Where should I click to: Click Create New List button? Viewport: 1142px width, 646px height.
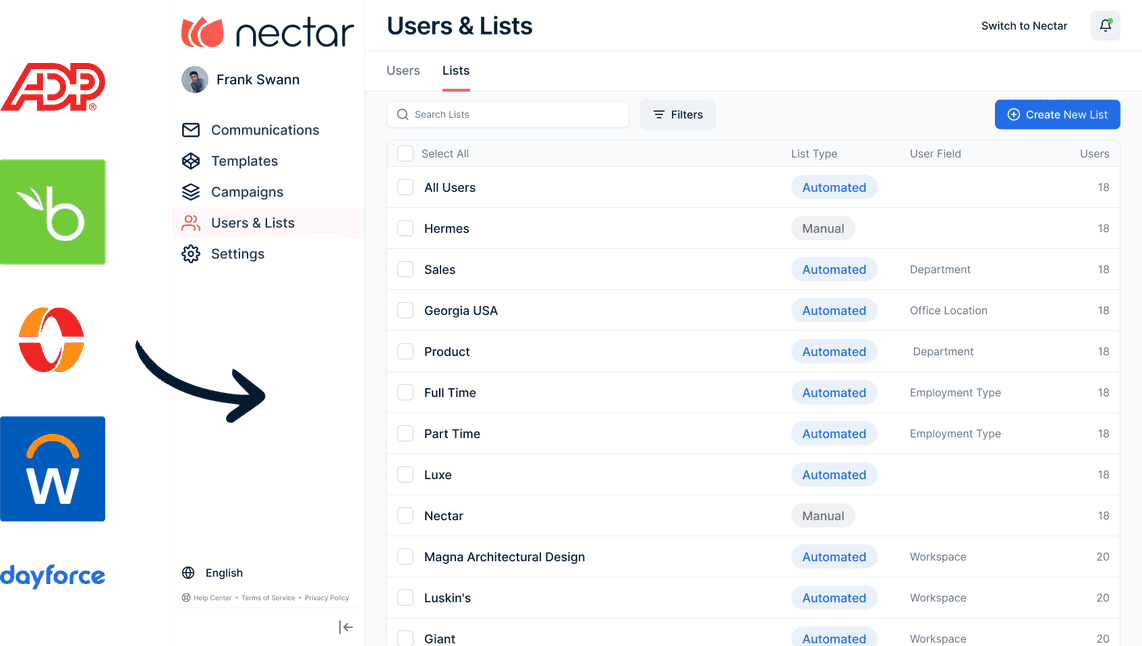pos(1058,114)
